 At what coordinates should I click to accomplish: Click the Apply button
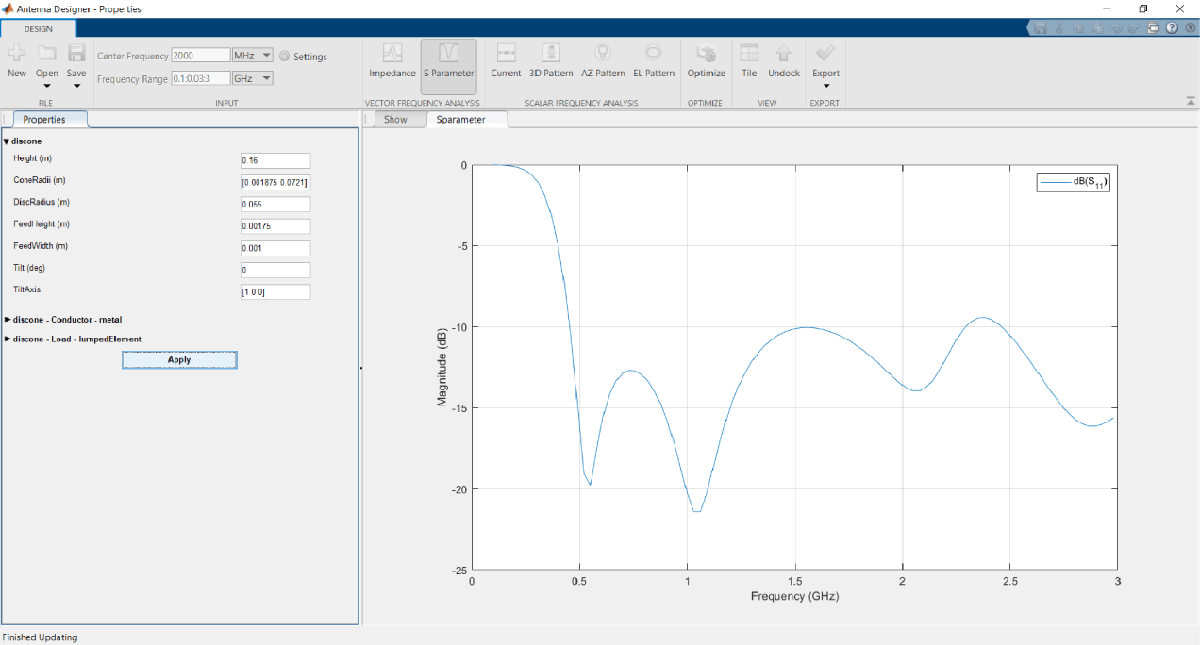click(x=180, y=360)
